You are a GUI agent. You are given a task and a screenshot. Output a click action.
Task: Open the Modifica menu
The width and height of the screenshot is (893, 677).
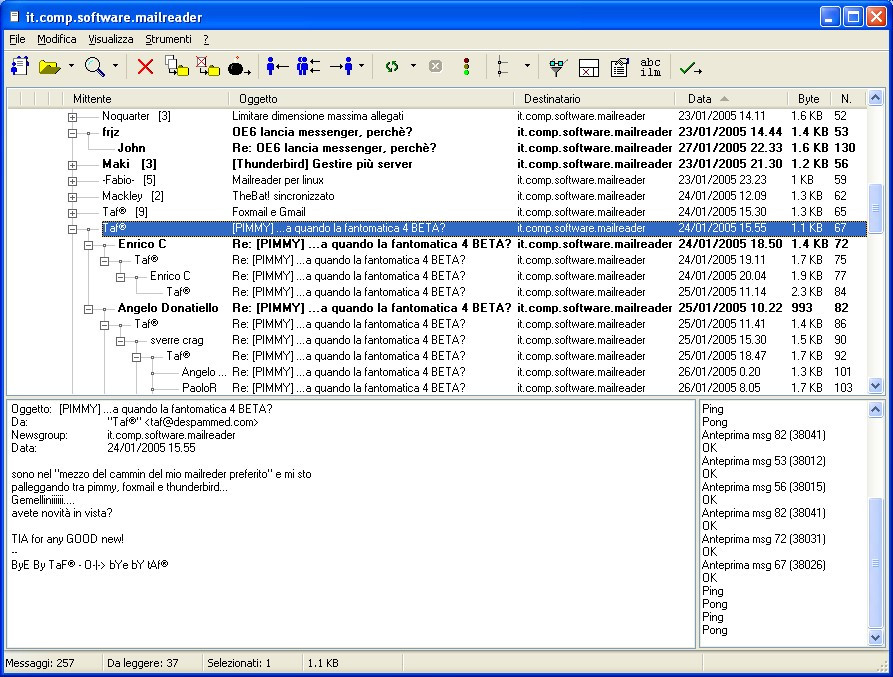point(56,39)
